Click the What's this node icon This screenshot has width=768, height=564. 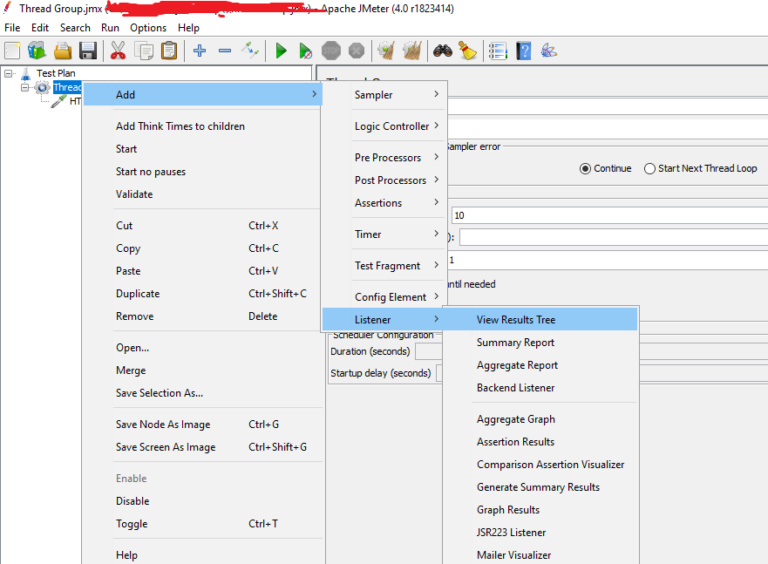tap(549, 50)
